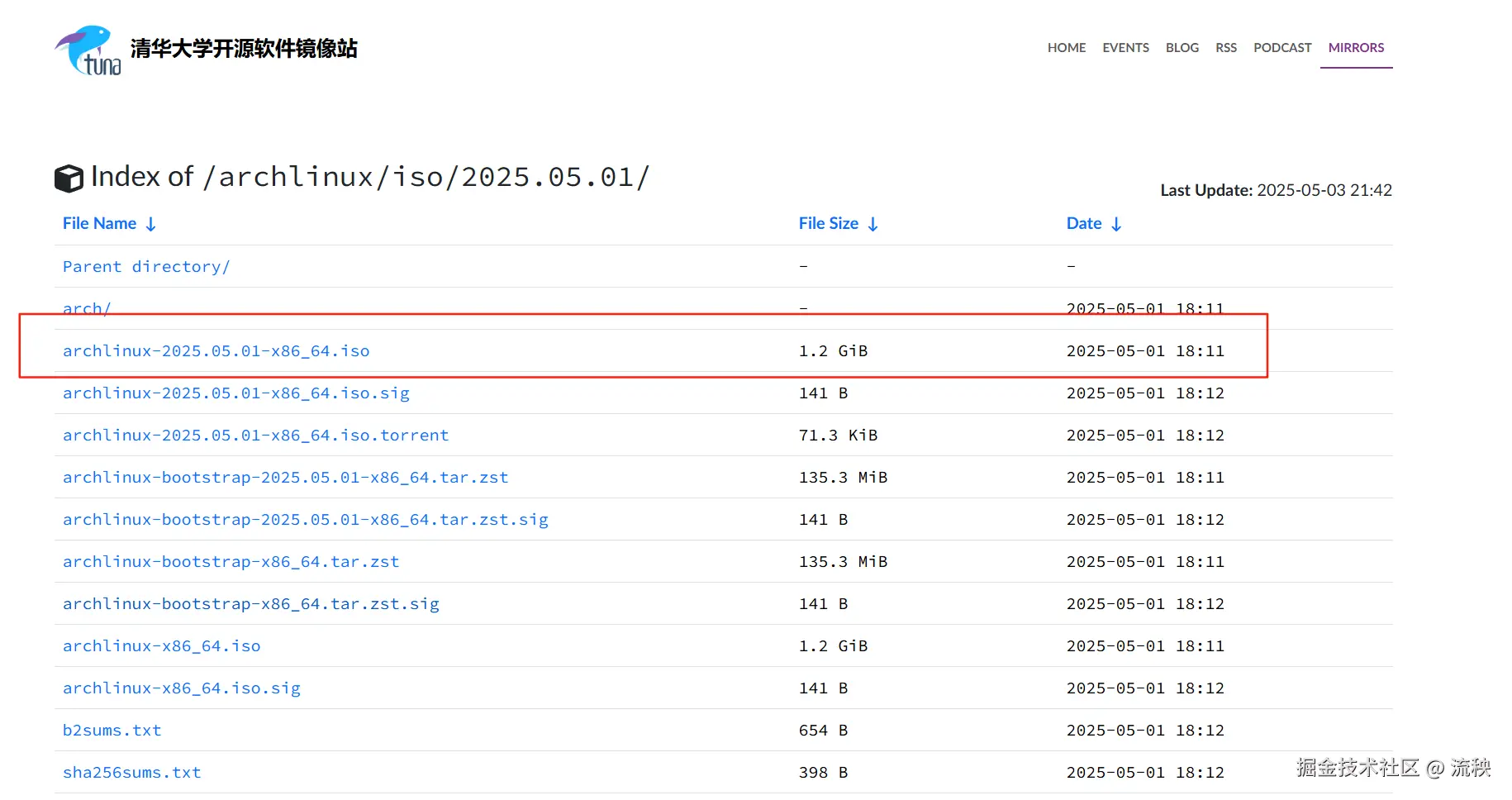Select the MIRRORS nav tab
1512x800 pixels.
pos(1356,48)
